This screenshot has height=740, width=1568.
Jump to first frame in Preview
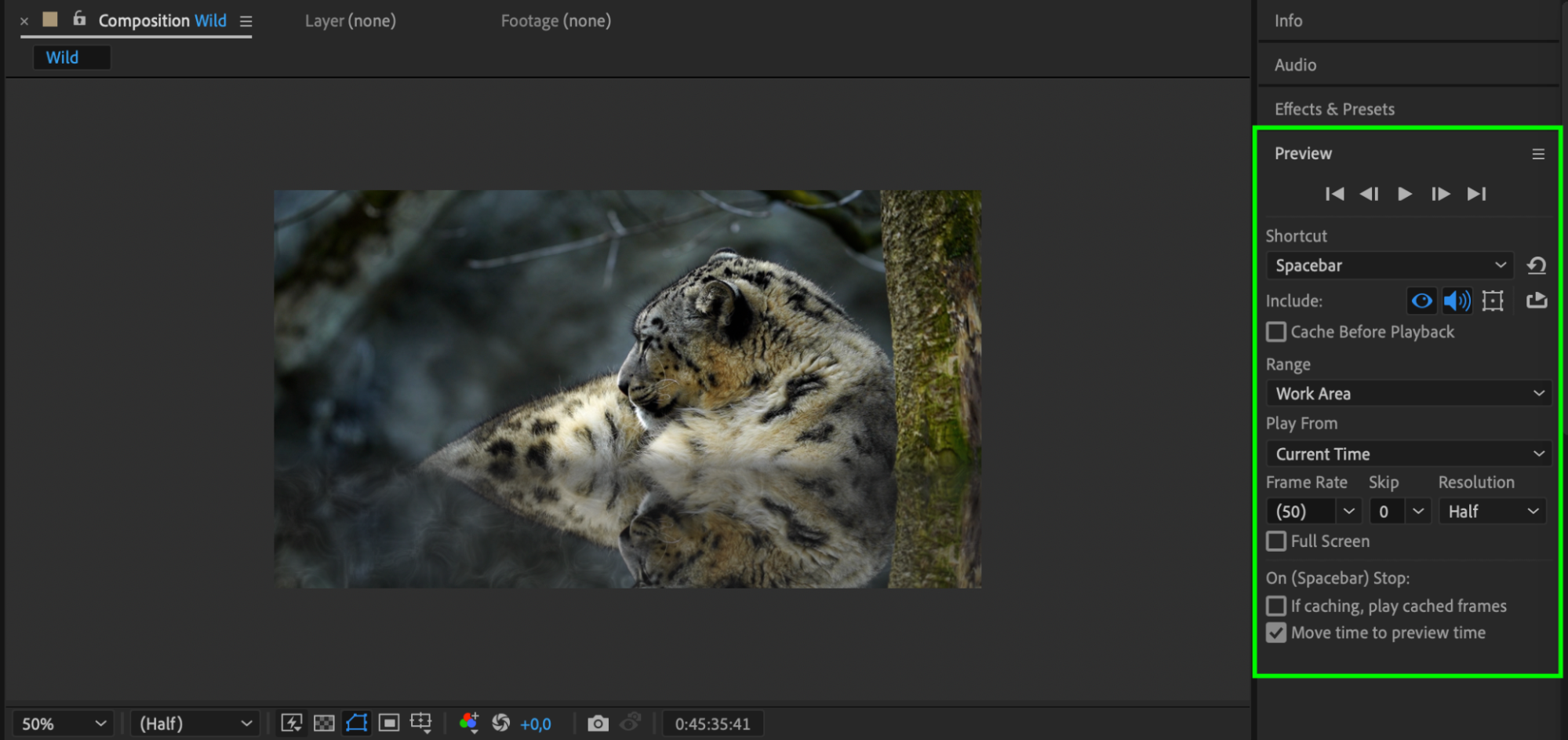(1334, 194)
